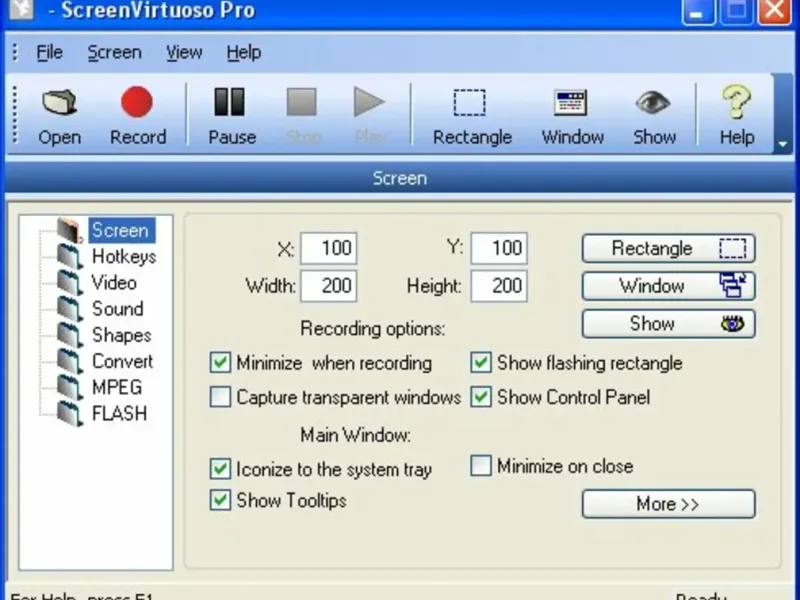Select Convert in the settings tree
800x600 pixels.
122,361
